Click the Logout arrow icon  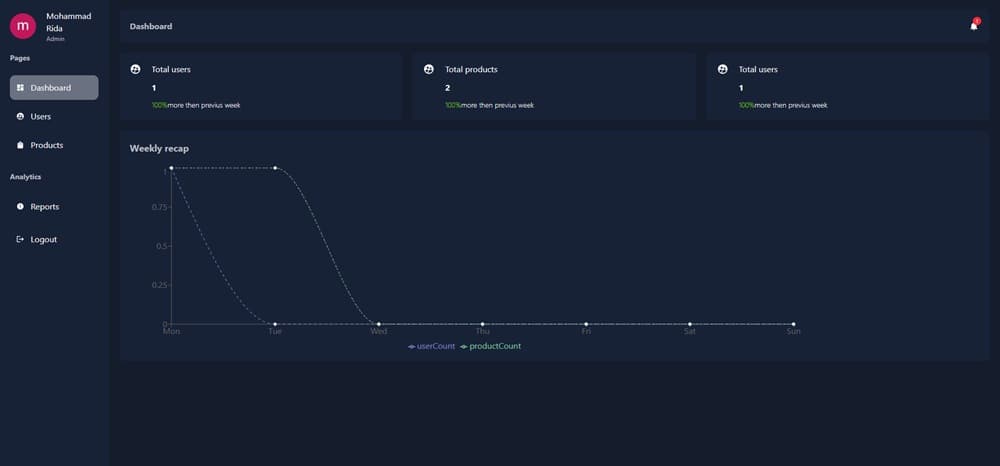tap(20, 240)
